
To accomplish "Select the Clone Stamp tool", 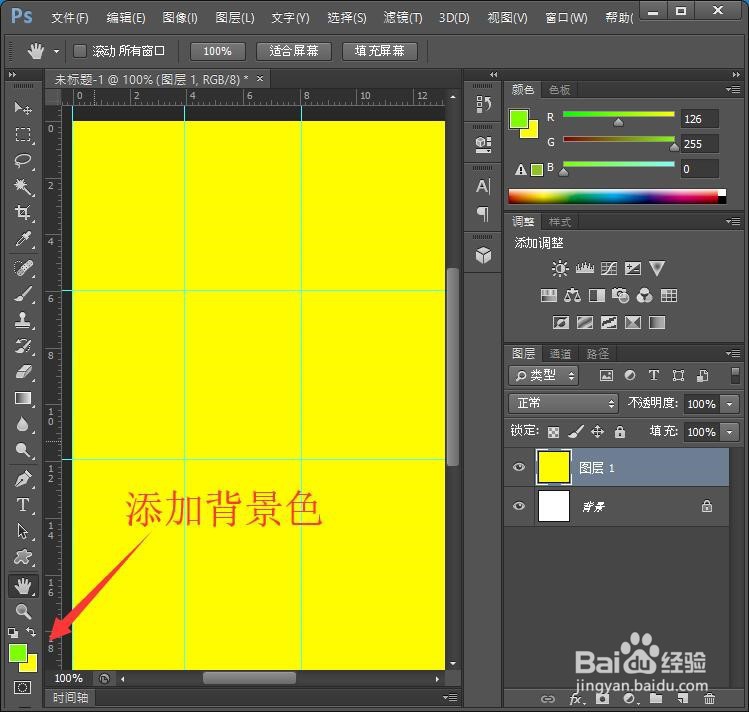I will point(22,320).
